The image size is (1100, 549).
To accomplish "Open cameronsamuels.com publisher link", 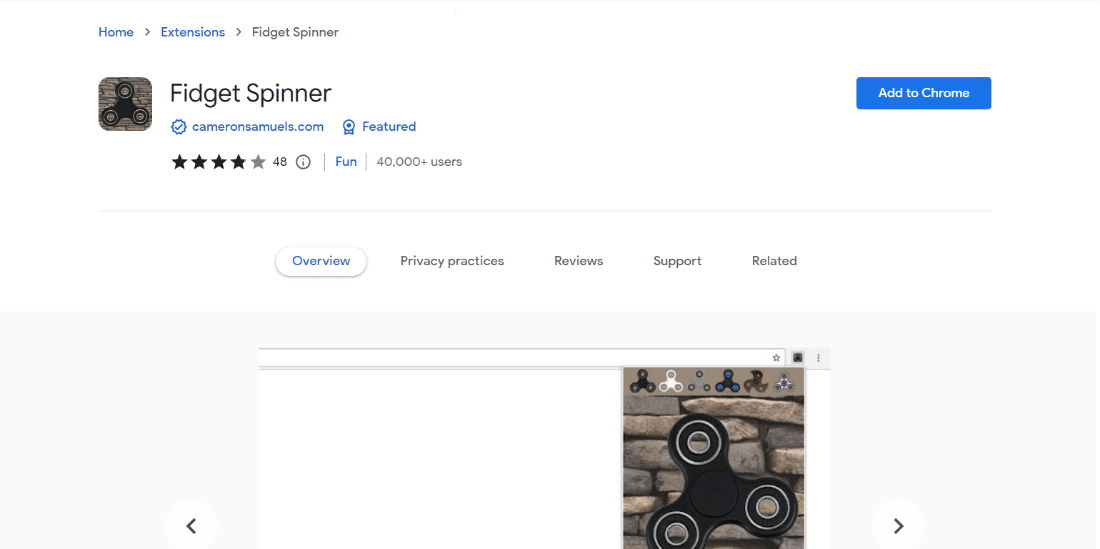I will pos(258,127).
